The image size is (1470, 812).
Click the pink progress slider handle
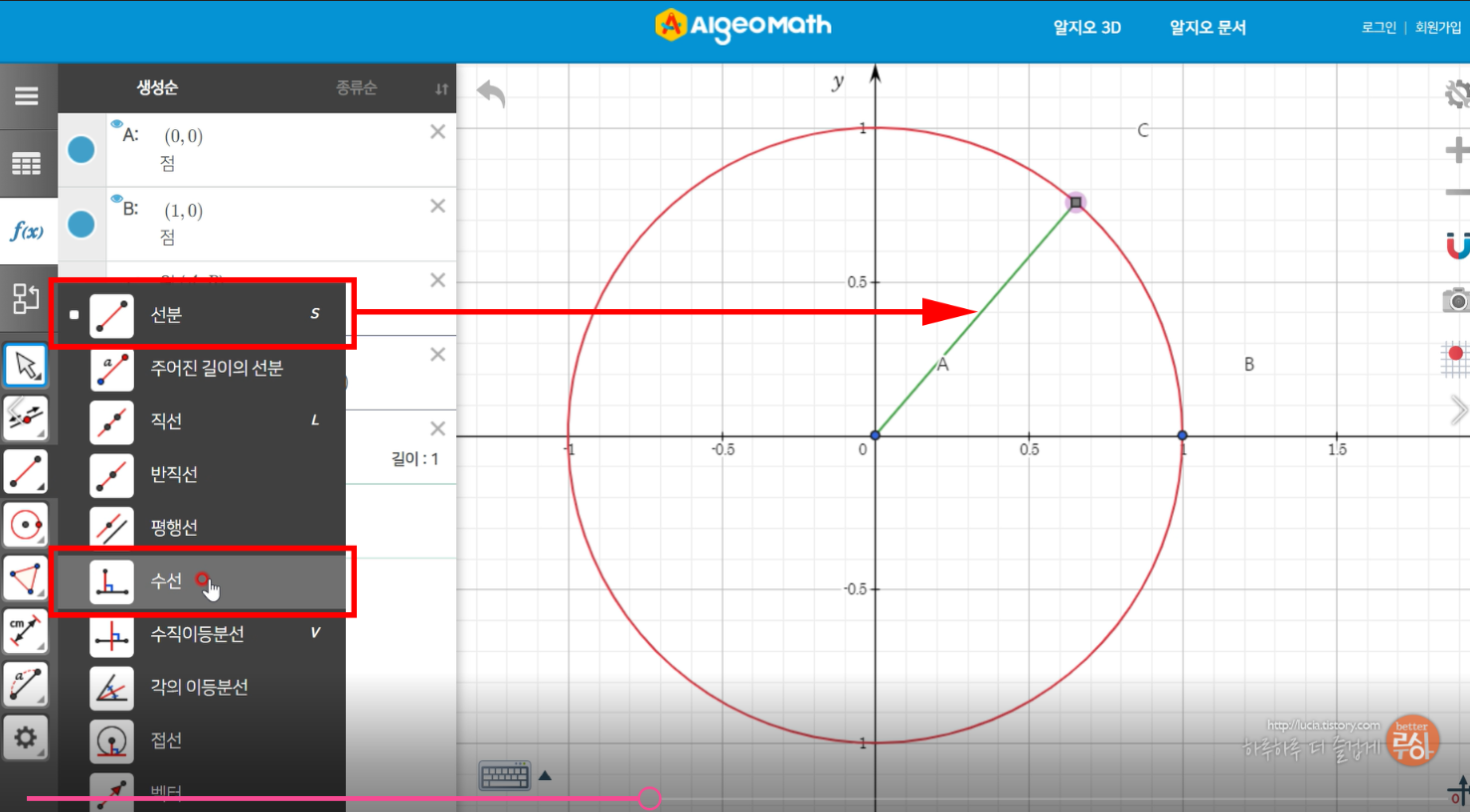click(650, 798)
